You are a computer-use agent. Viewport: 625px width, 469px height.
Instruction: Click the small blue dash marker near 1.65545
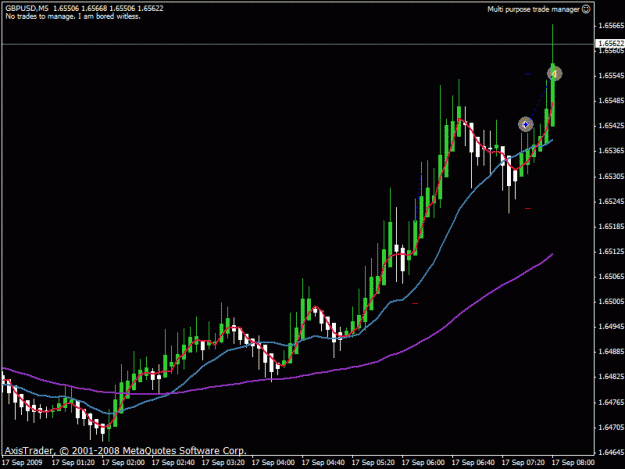528,74
